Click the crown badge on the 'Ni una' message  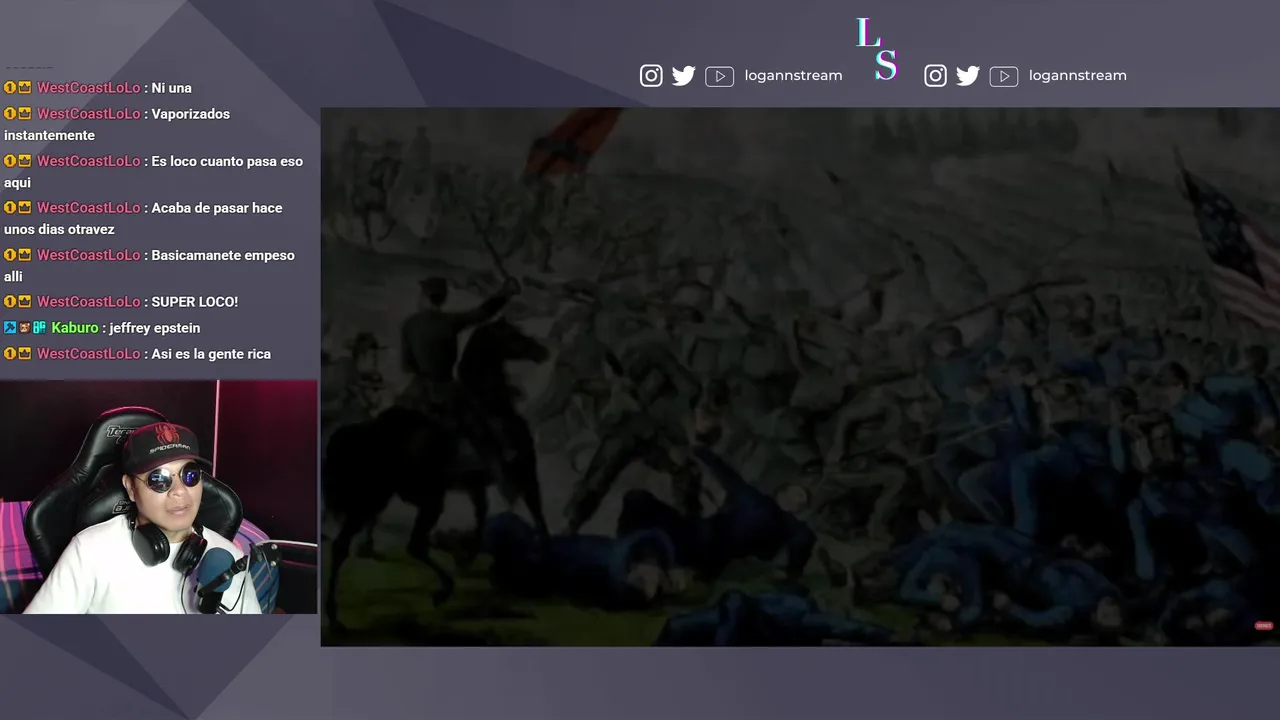[x=25, y=88]
